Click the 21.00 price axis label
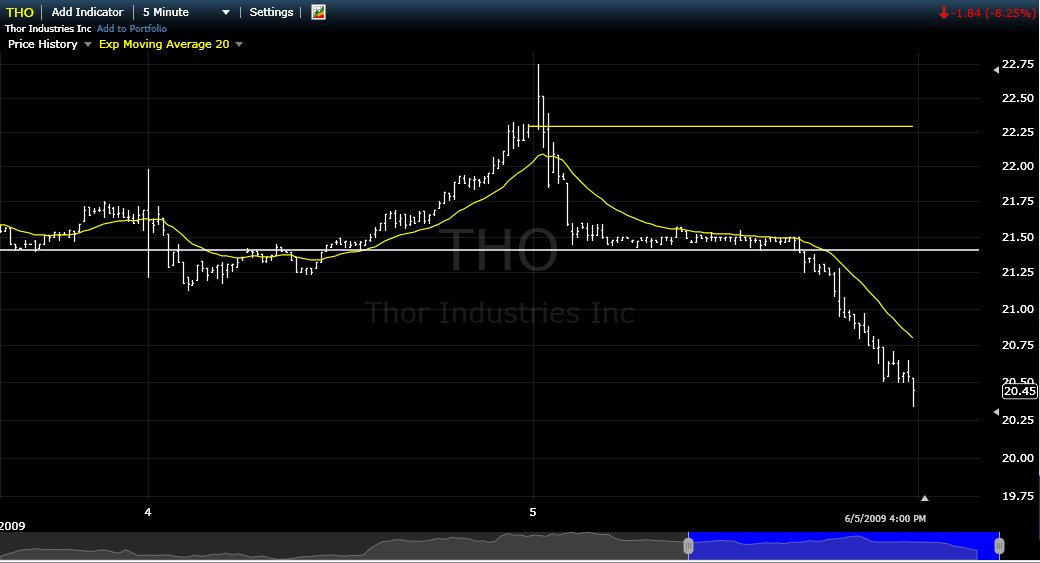Image resolution: width=1040 pixels, height=563 pixels. pos(1017,309)
